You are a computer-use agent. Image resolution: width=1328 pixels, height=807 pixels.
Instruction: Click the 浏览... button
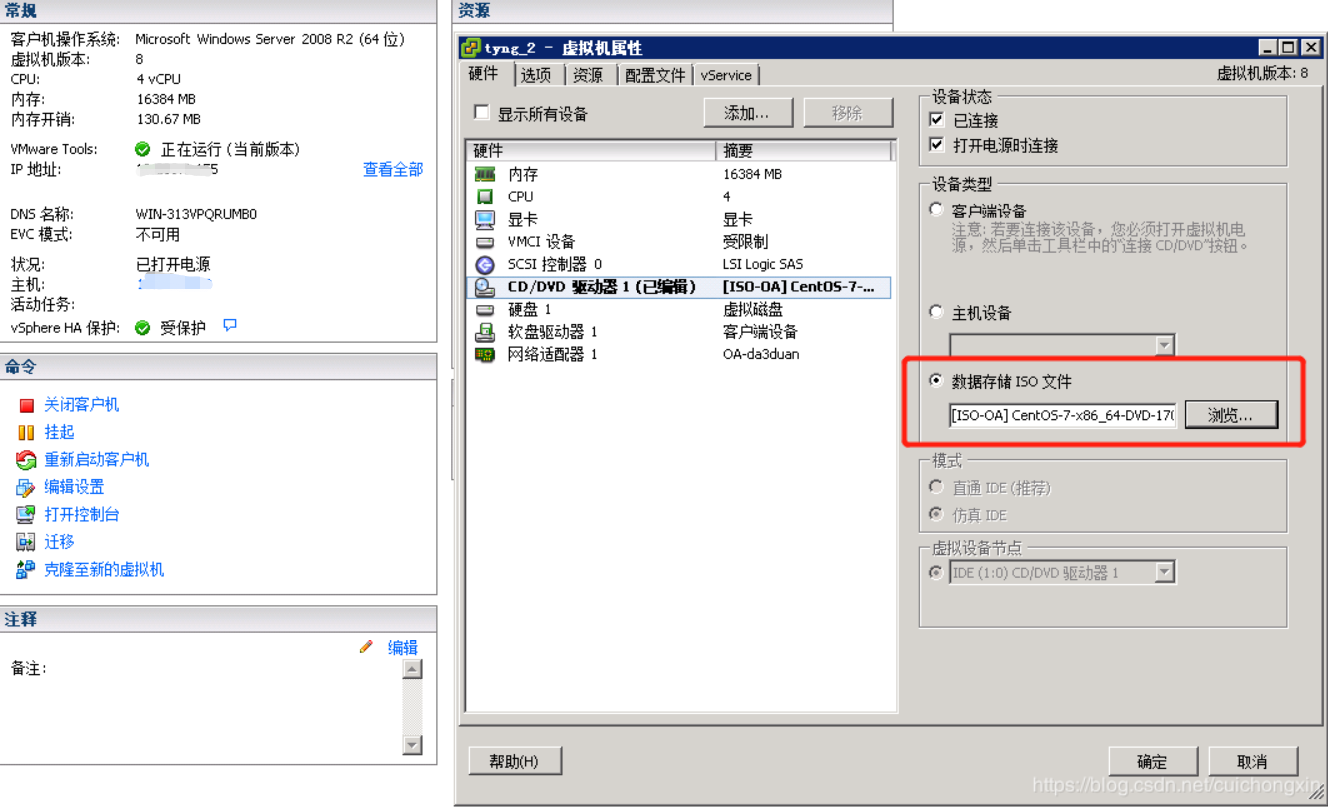(1231, 415)
